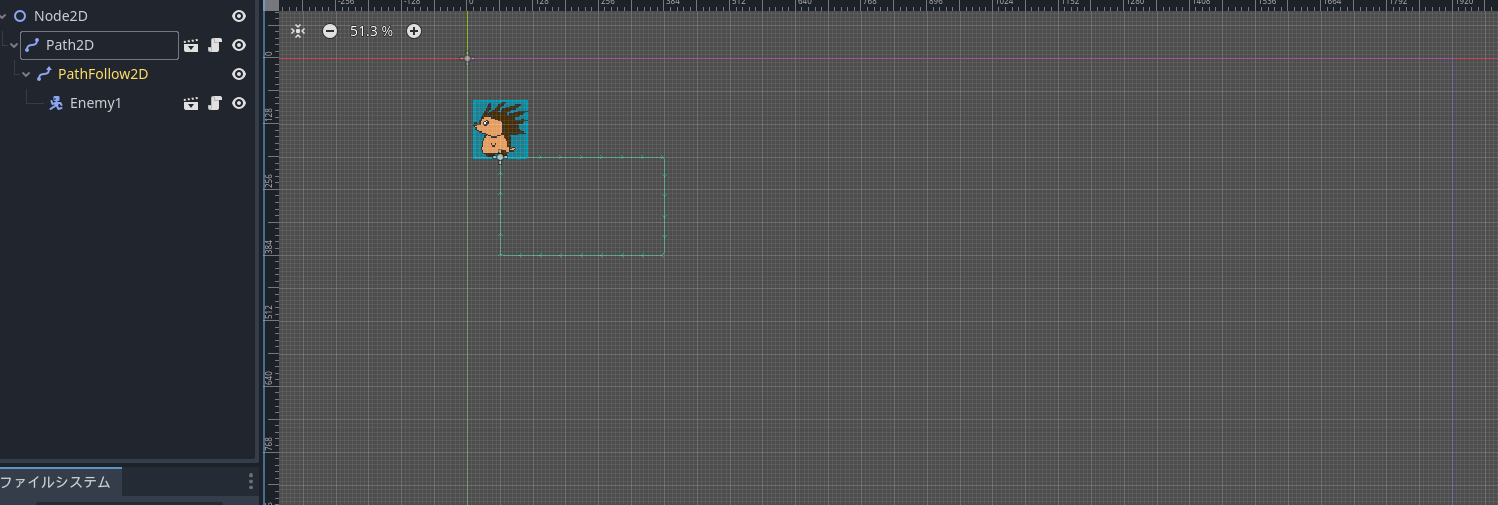Open Path2D's scene instance in editor

191,45
